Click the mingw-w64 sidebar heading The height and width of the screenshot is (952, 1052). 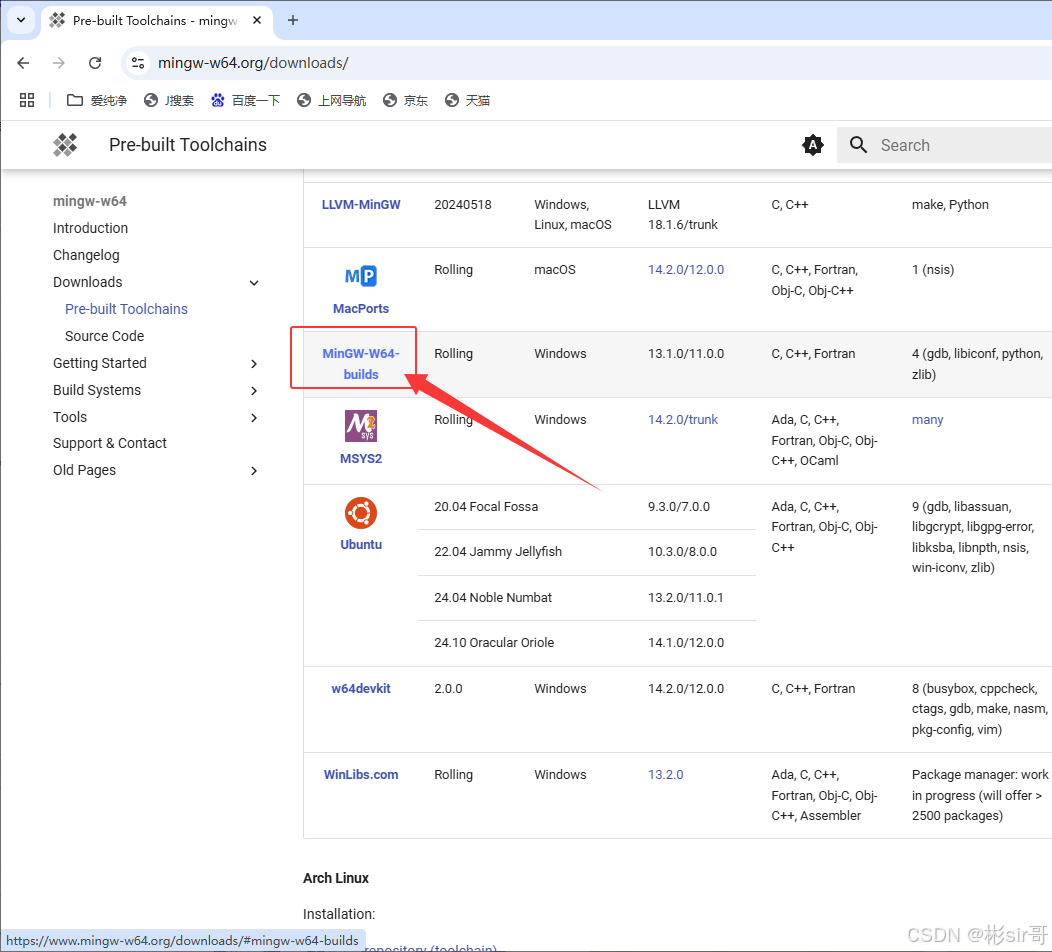pos(90,201)
